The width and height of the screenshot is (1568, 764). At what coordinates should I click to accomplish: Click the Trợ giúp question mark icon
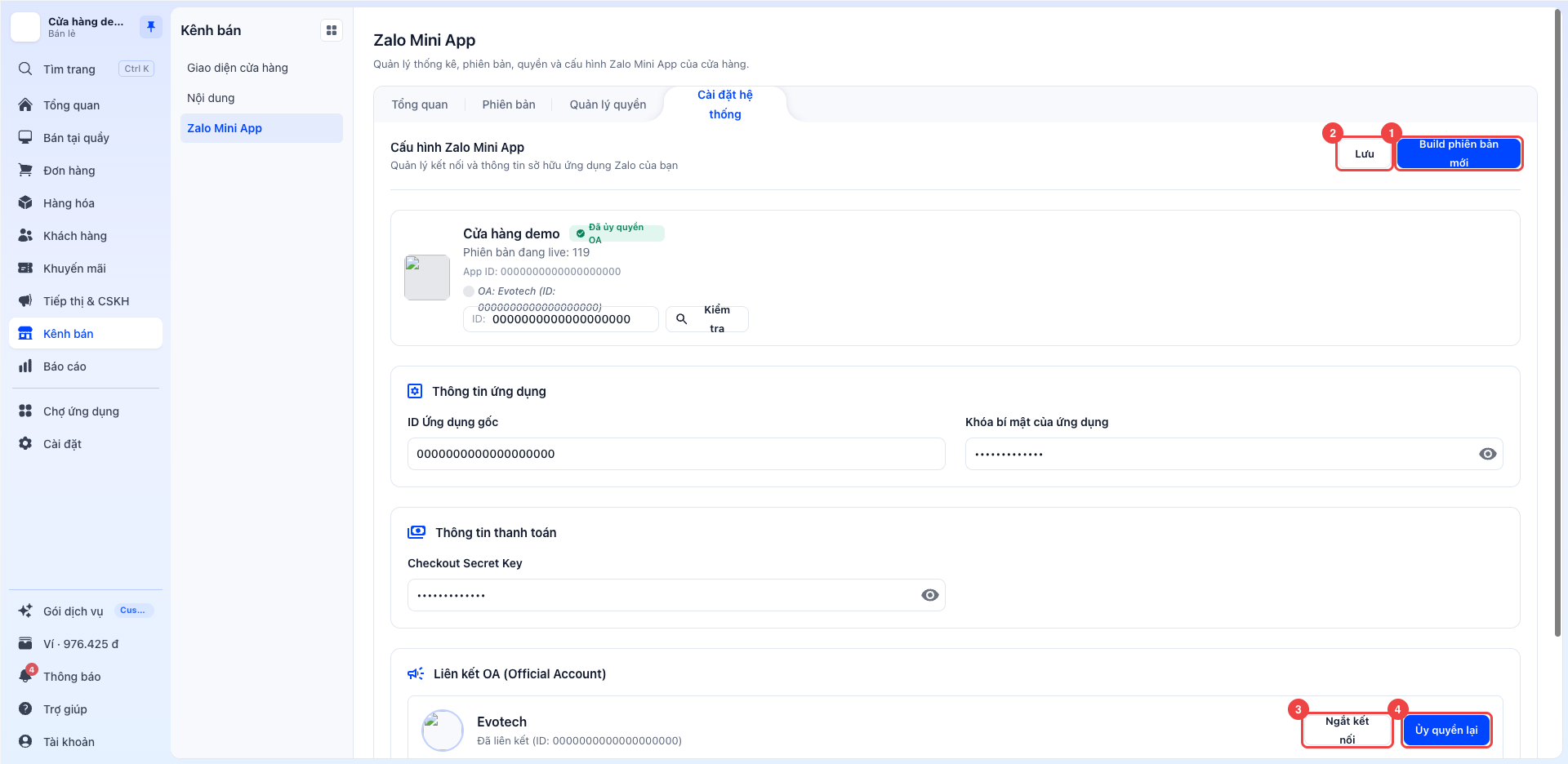tap(25, 708)
